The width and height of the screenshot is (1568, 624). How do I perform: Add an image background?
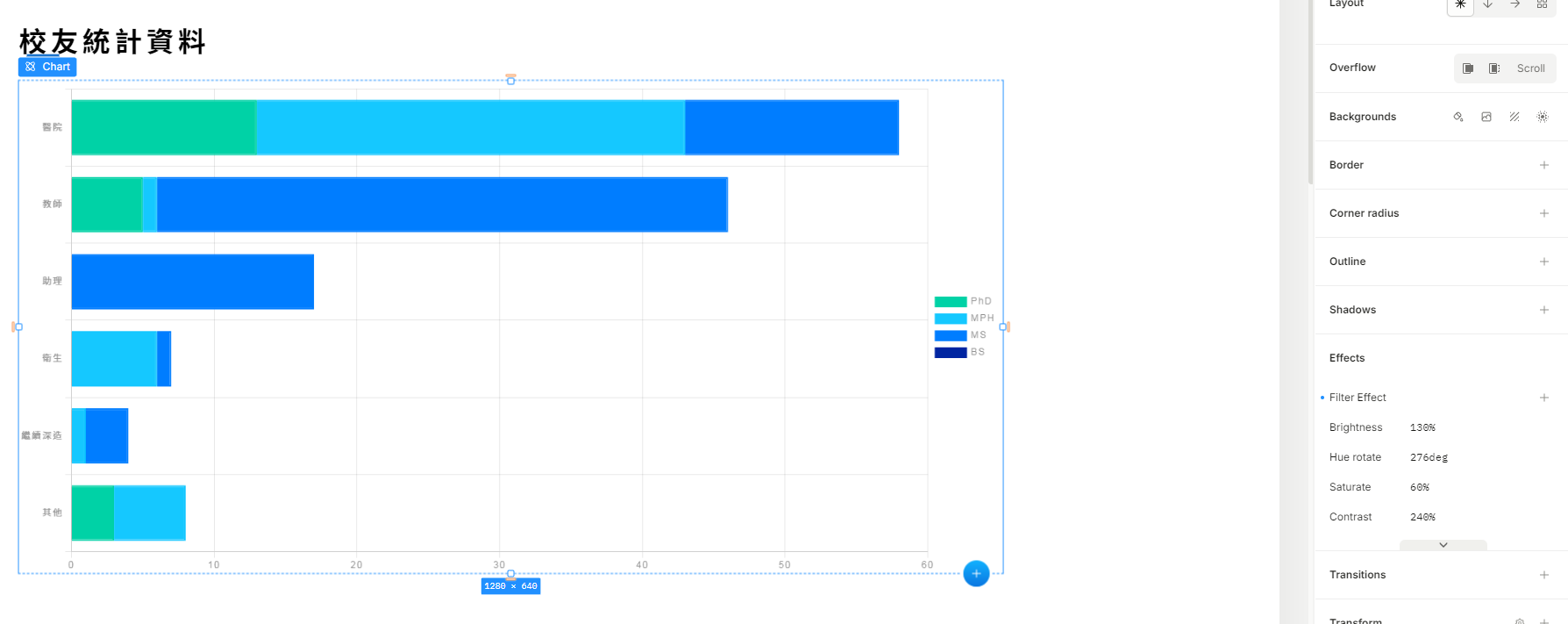1486,117
